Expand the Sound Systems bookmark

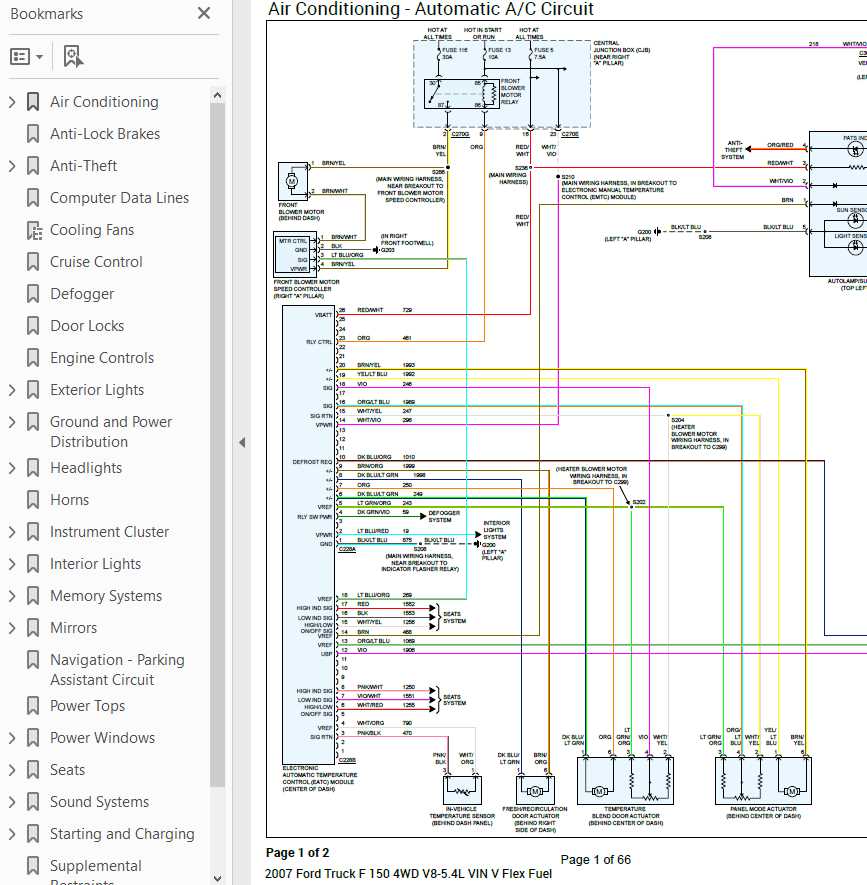coord(12,802)
